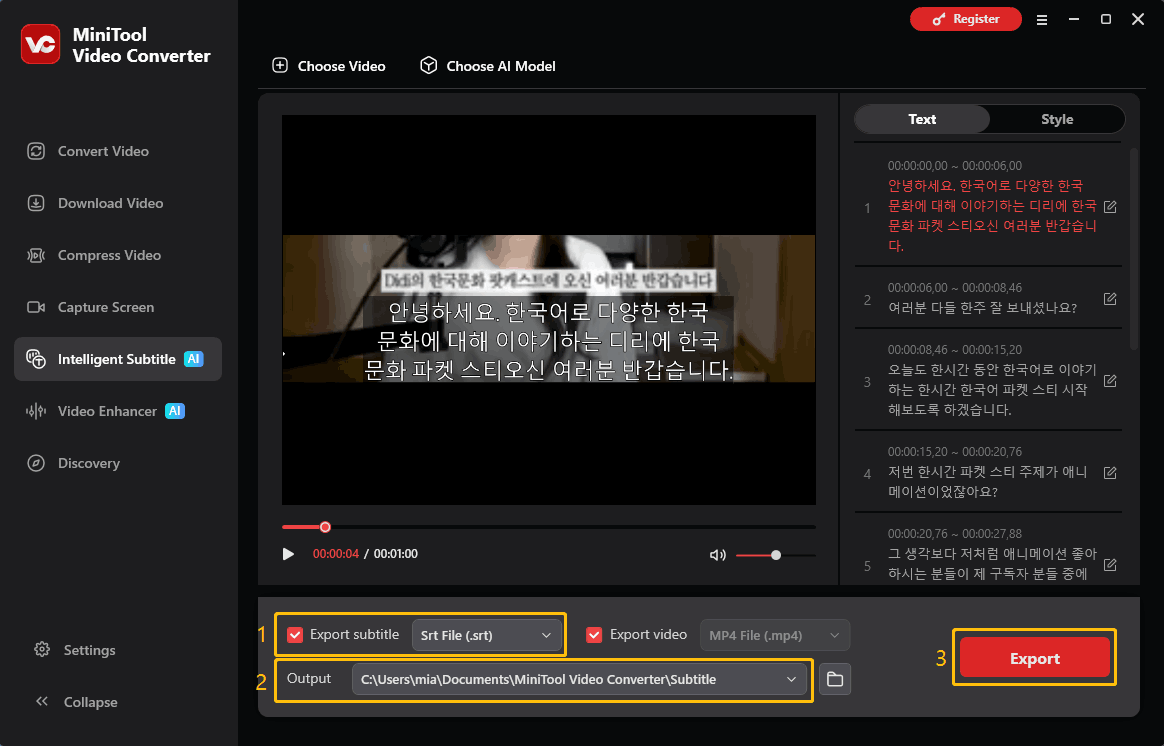Select first red subtitle text entry

pos(992,215)
